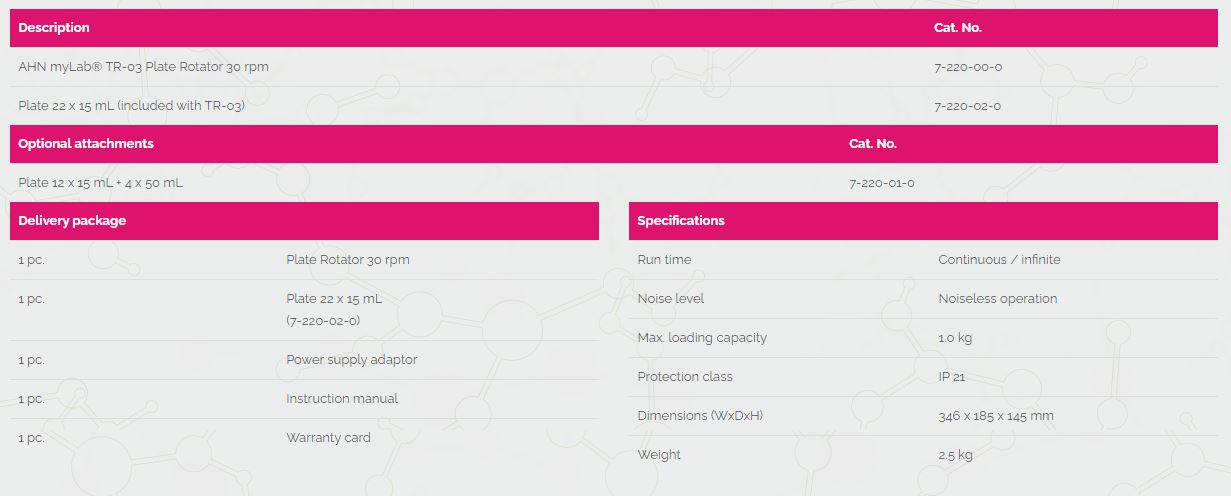Click the Delivery package header
Image resolution: width=1231 pixels, height=496 pixels.
click(72, 221)
